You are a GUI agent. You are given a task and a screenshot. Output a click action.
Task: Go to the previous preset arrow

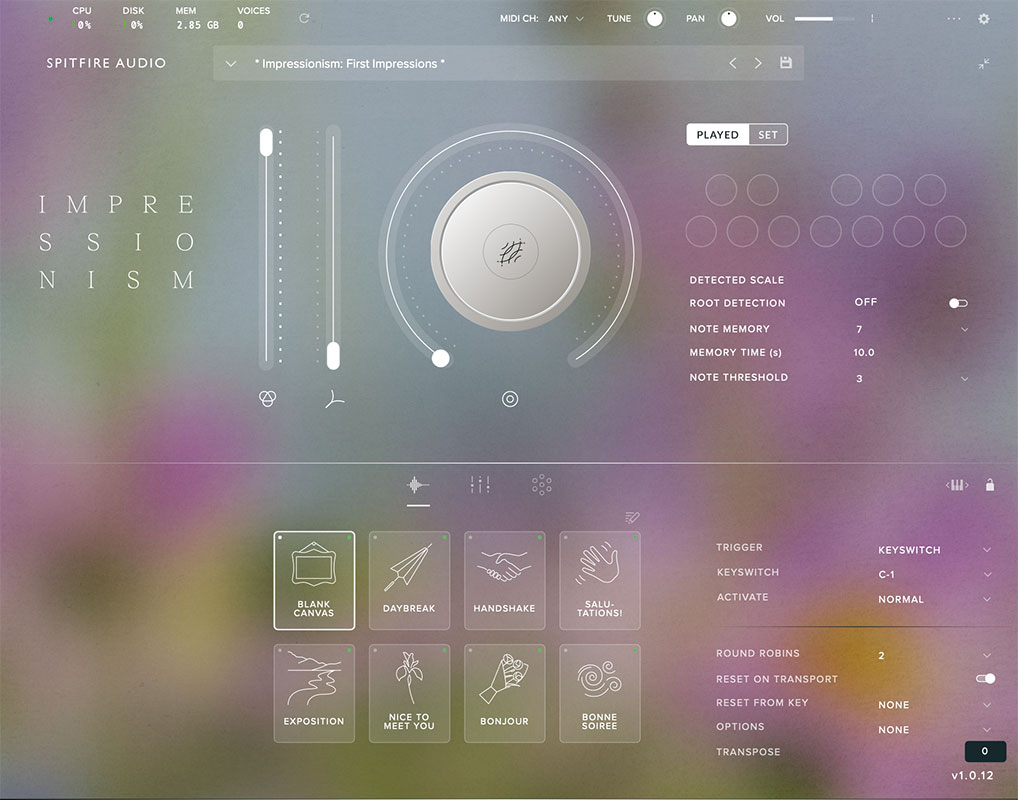tap(732, 63)
